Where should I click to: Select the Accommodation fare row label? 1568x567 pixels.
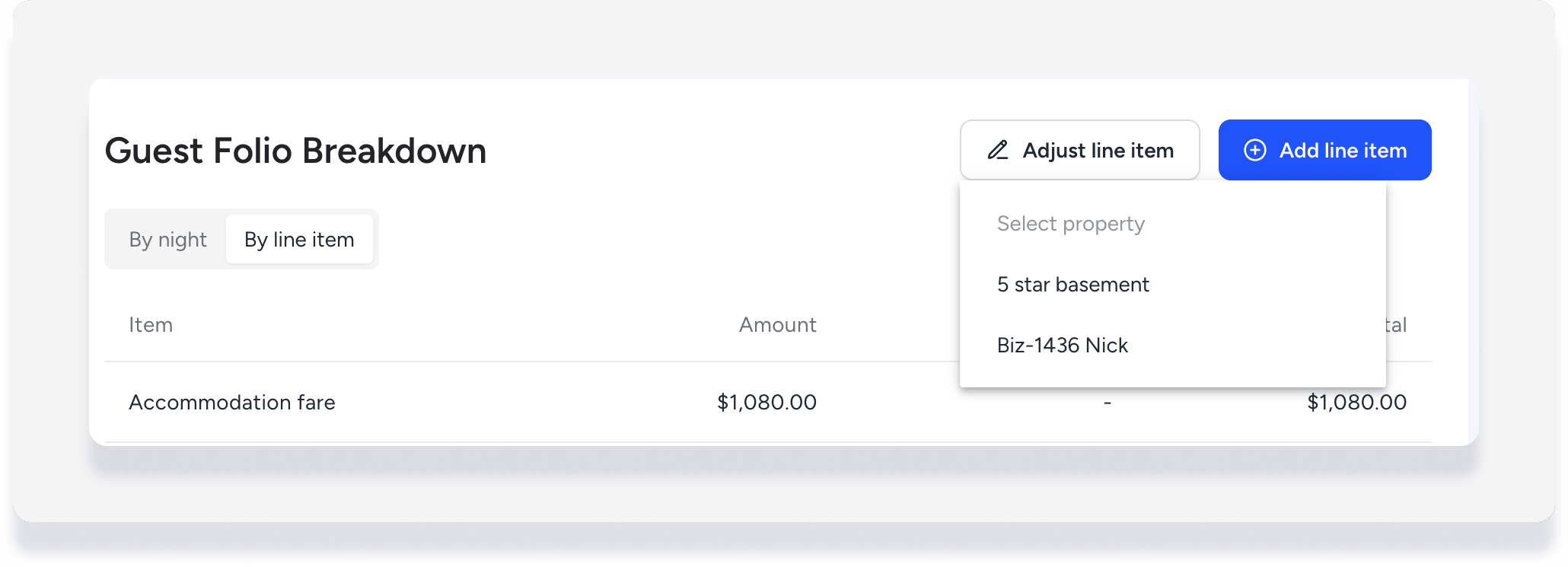click(x=232, y=403)
